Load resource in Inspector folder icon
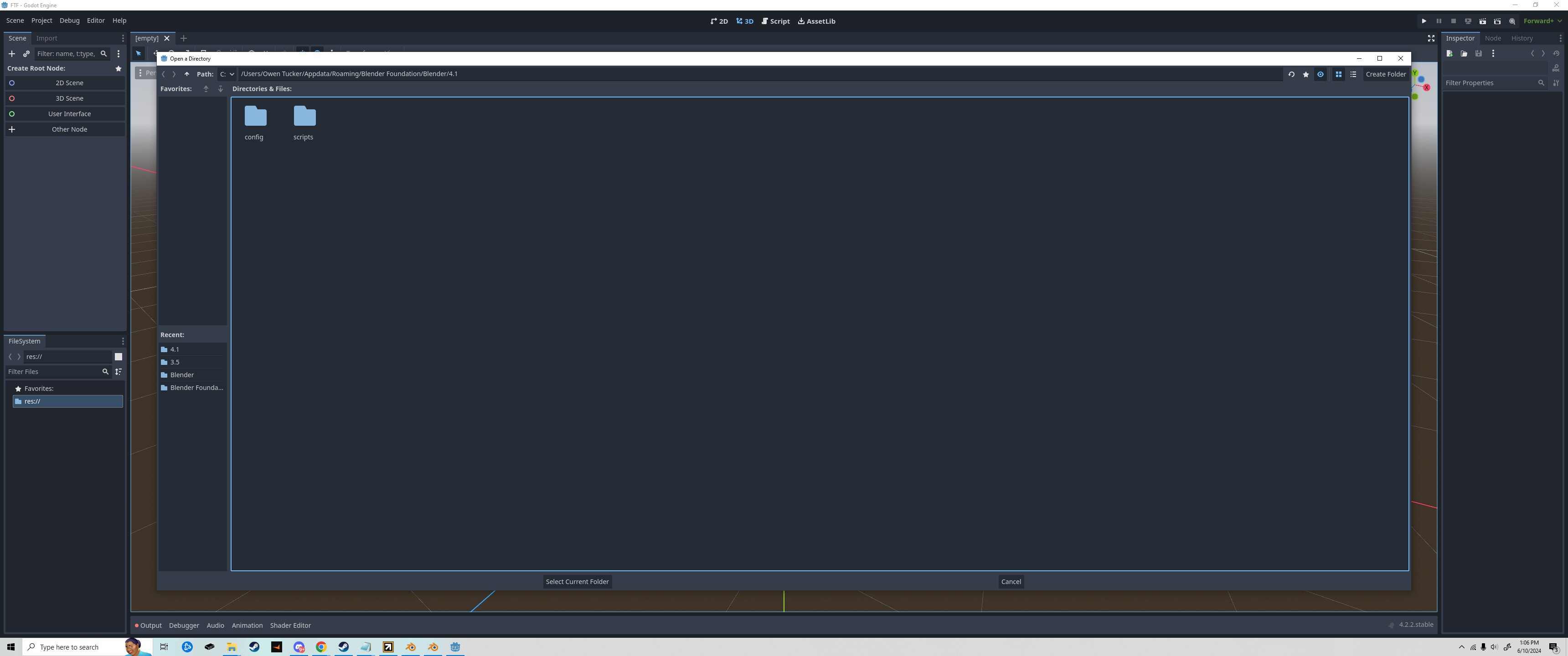 tap(1464, 54)
